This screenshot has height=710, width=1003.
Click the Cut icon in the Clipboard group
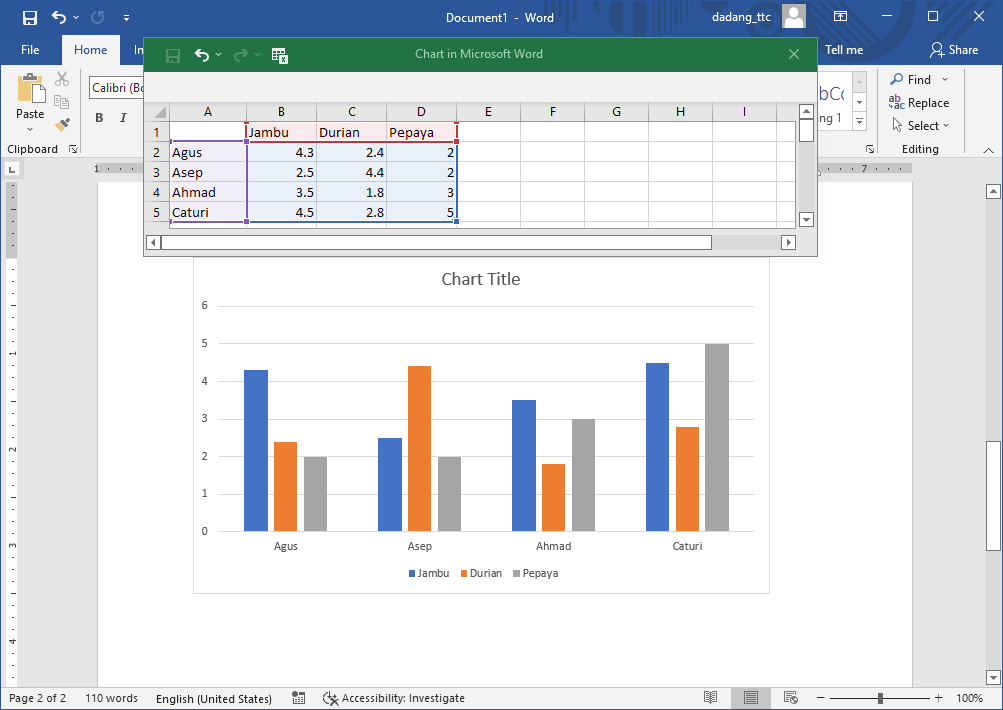[61, 79]
